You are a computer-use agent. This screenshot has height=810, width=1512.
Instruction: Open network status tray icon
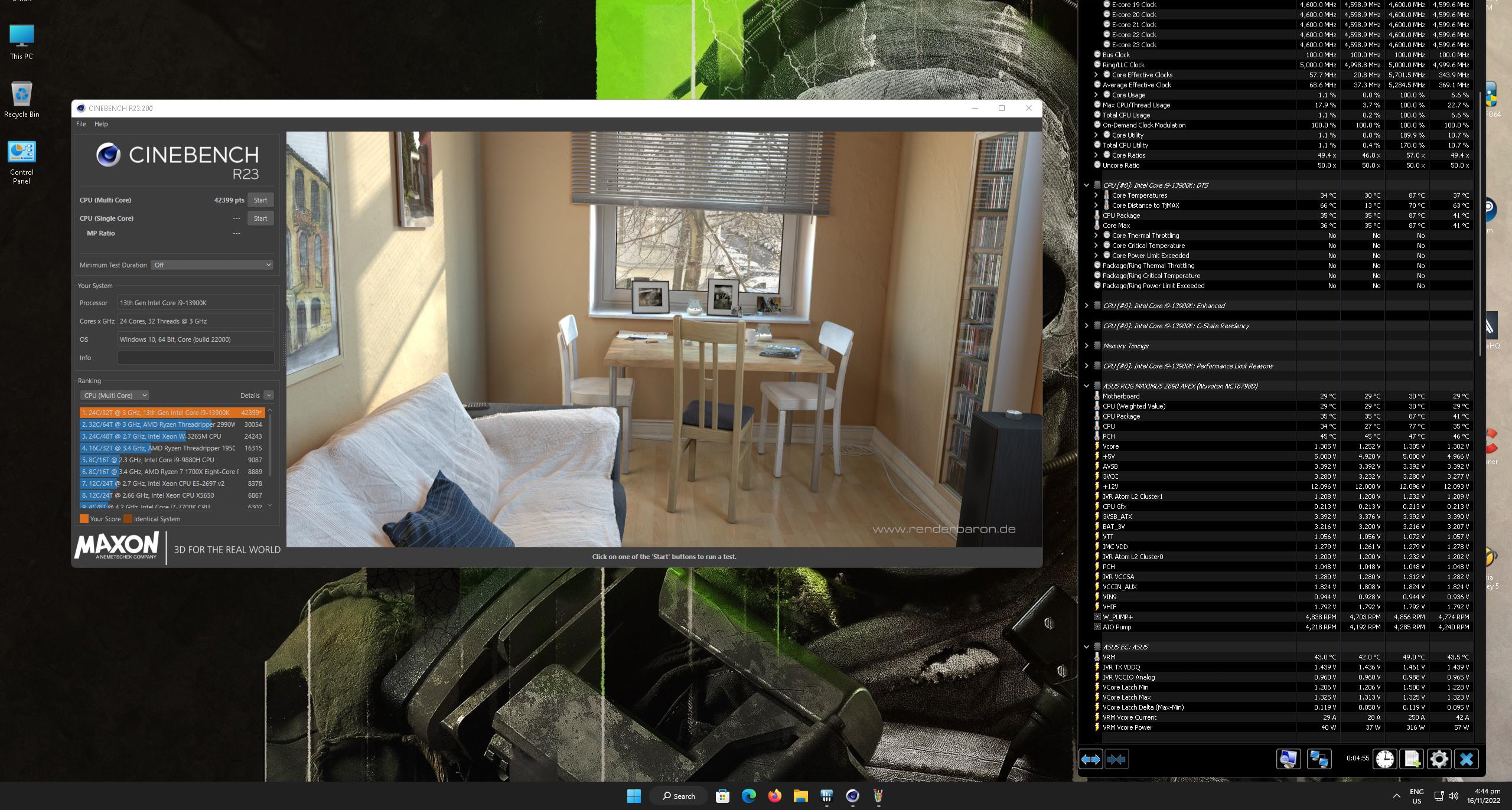[1439, 796]
